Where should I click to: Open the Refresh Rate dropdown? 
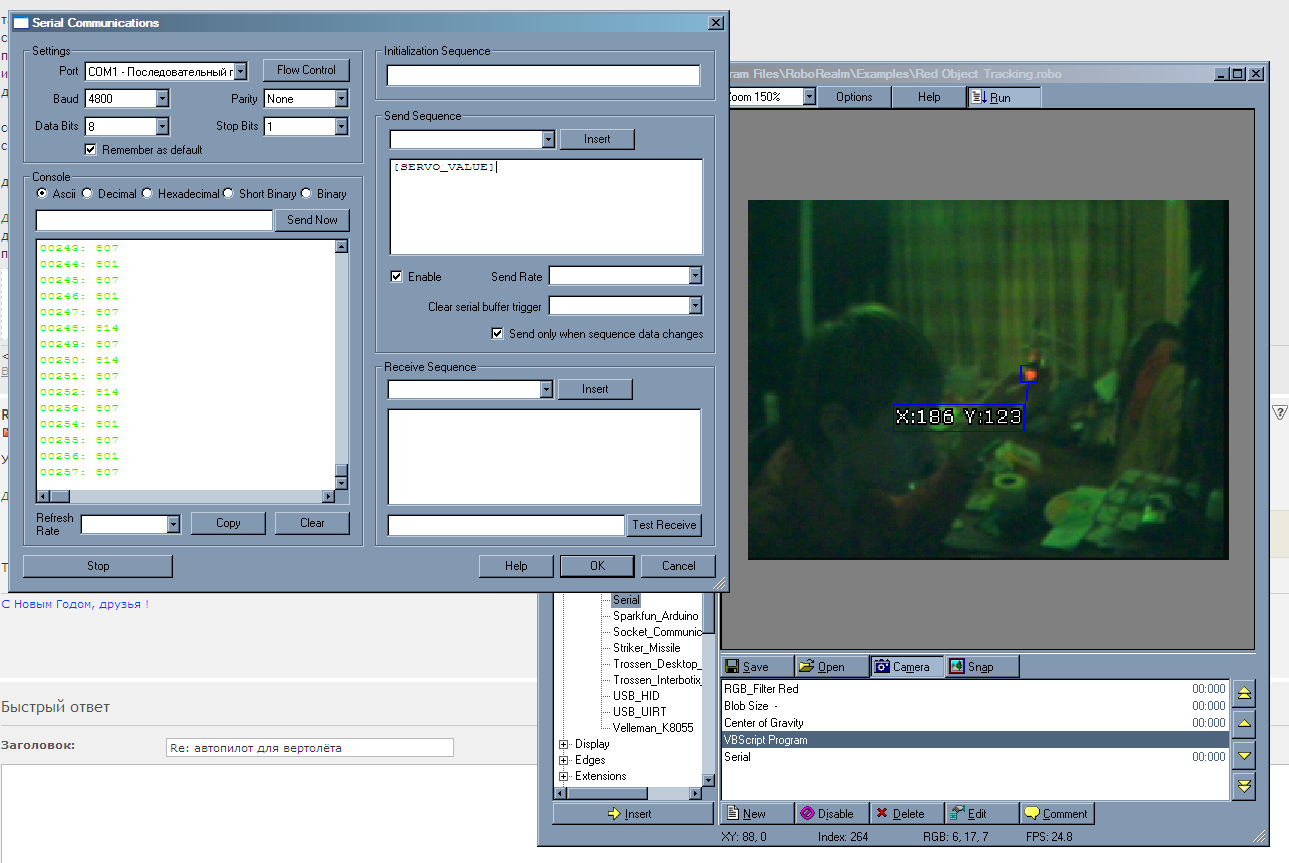(x=173, y=524)
